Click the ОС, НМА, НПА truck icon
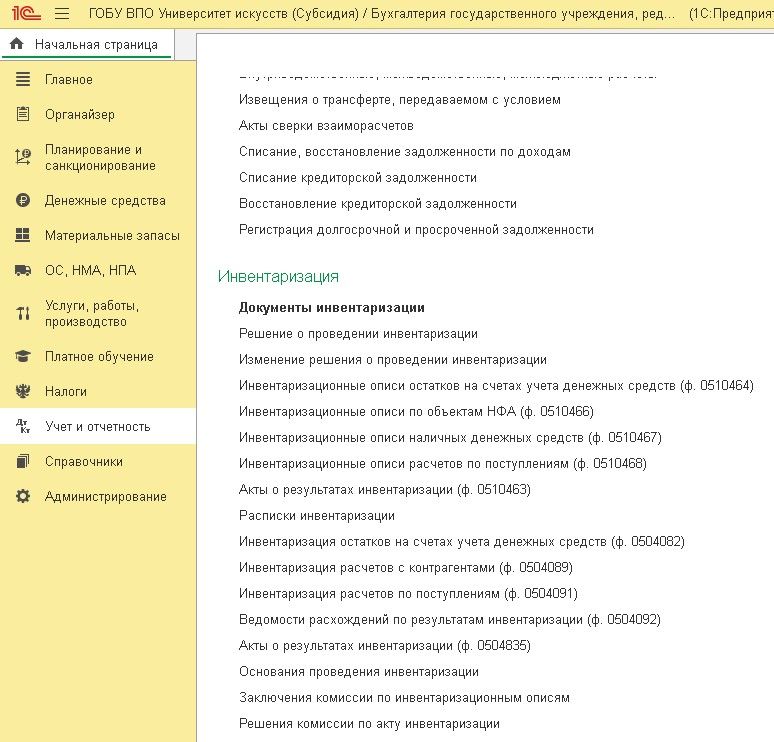 tap(23, 271)
